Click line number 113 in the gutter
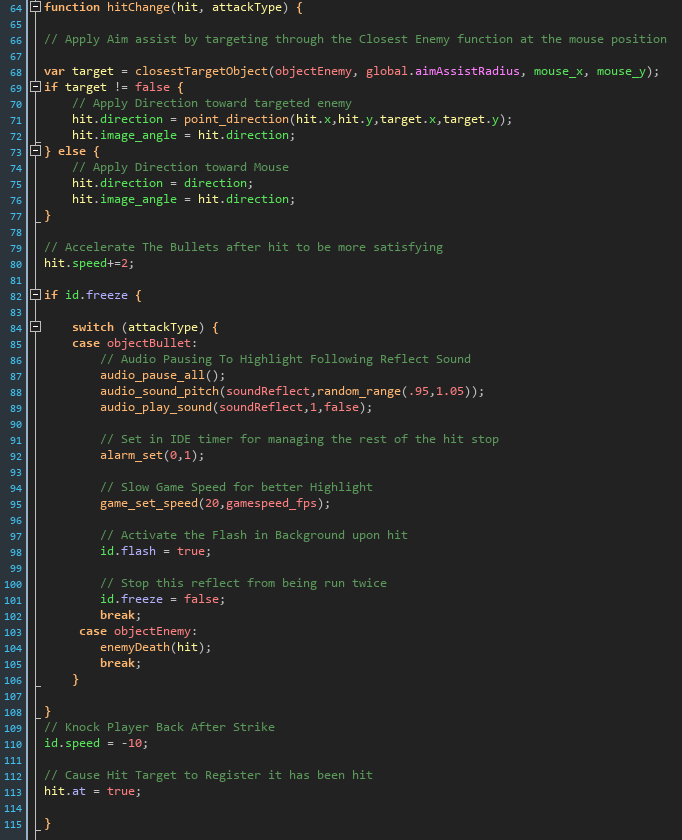682x840 pixels. coord(13,792)
